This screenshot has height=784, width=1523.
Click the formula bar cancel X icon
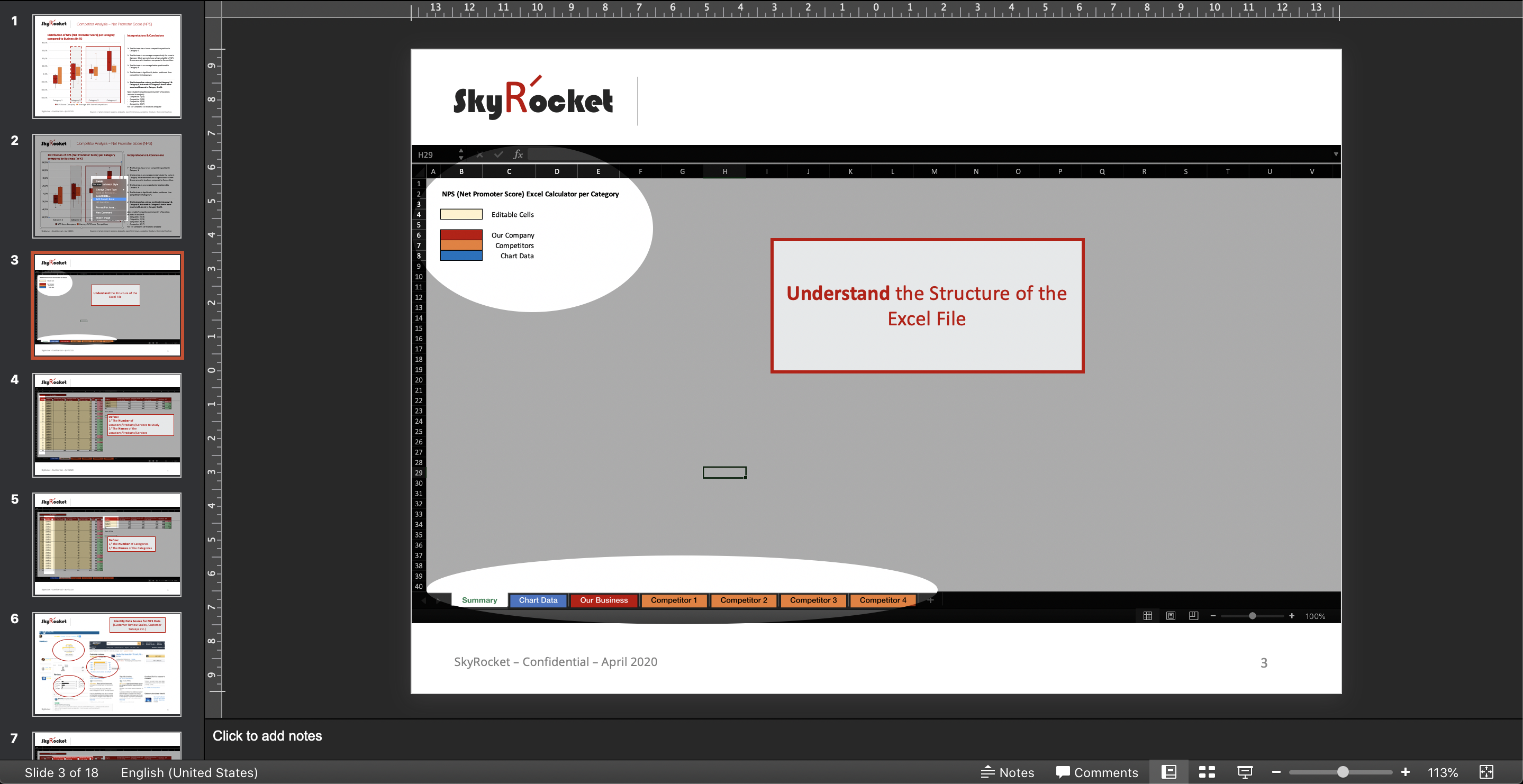click(x=480, y=154)
